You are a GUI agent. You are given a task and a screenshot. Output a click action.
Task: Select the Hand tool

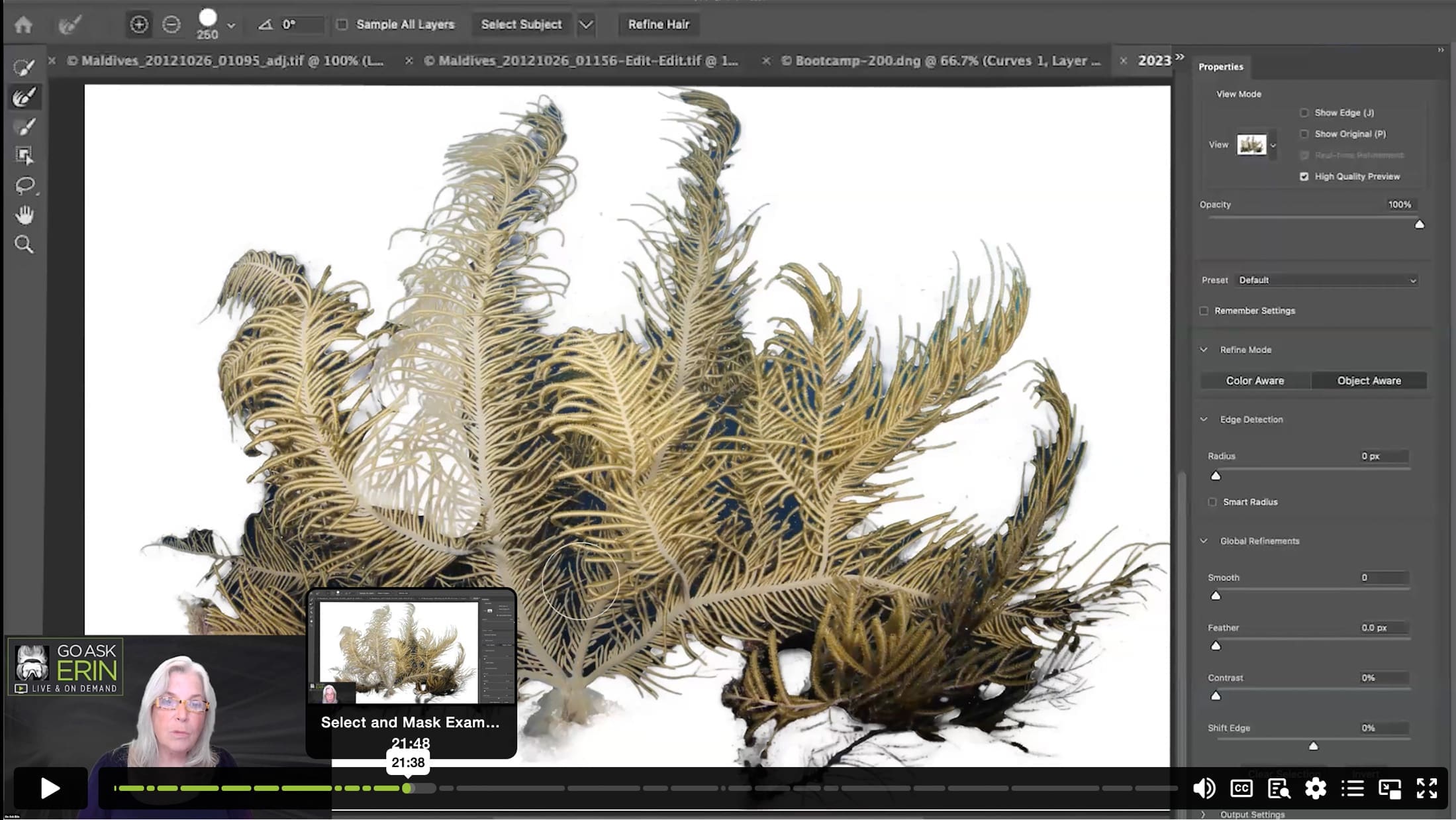pyautogui.click(x=24, y=215)
